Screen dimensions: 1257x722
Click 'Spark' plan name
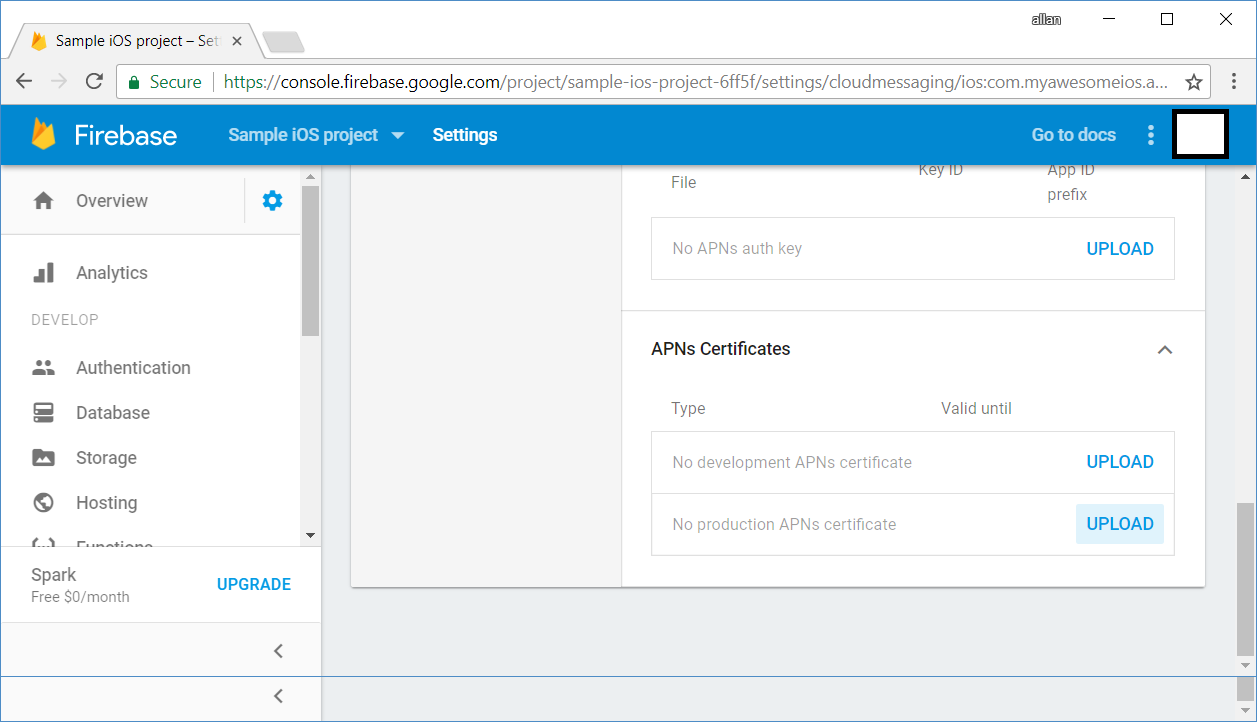coord(54,575)
